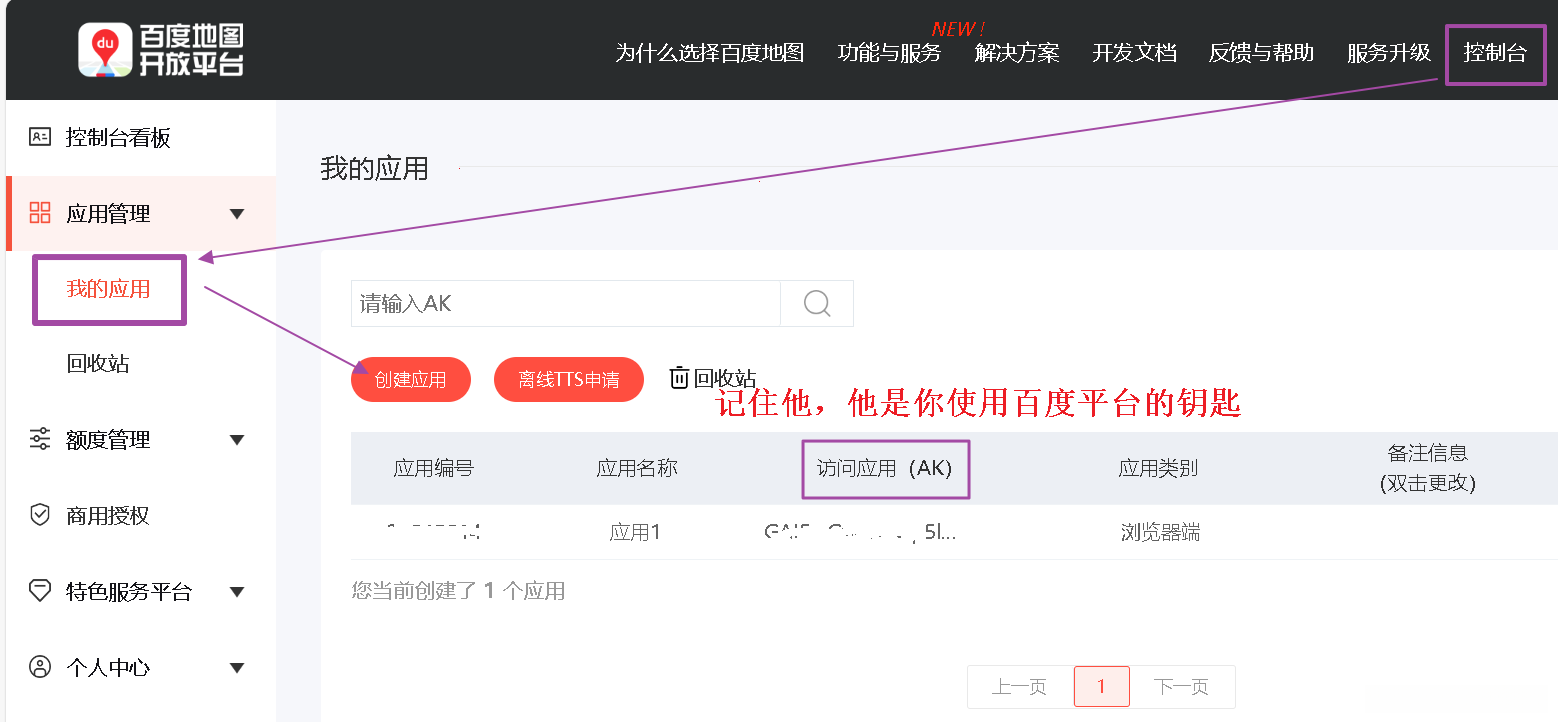Image resolution: width=1558 pixels, height=722 pixels.
Task: Click the 创建应用 button
Action: tap(411, 379)
